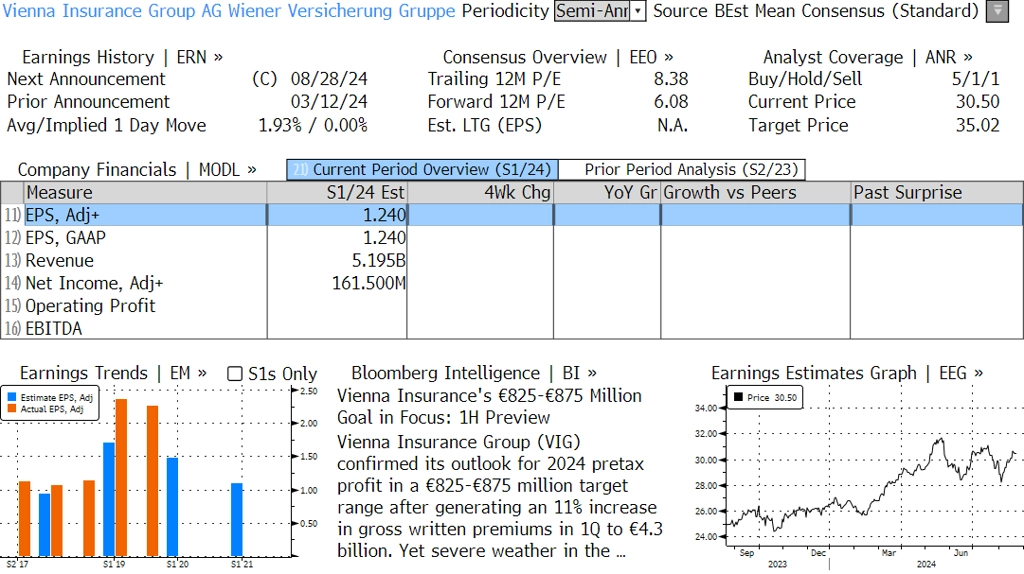Select the Revenue measure row
1024x574 pixels.
512,261
